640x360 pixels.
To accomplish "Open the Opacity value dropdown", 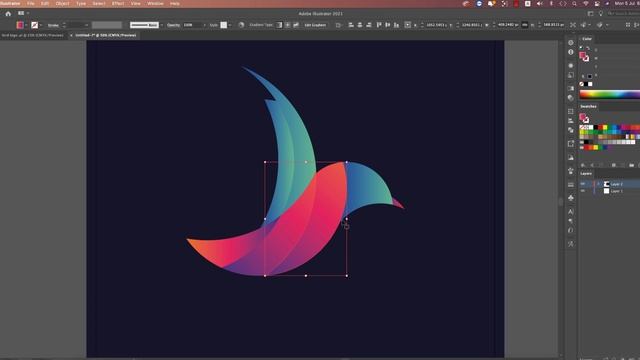I will point(204,25).
